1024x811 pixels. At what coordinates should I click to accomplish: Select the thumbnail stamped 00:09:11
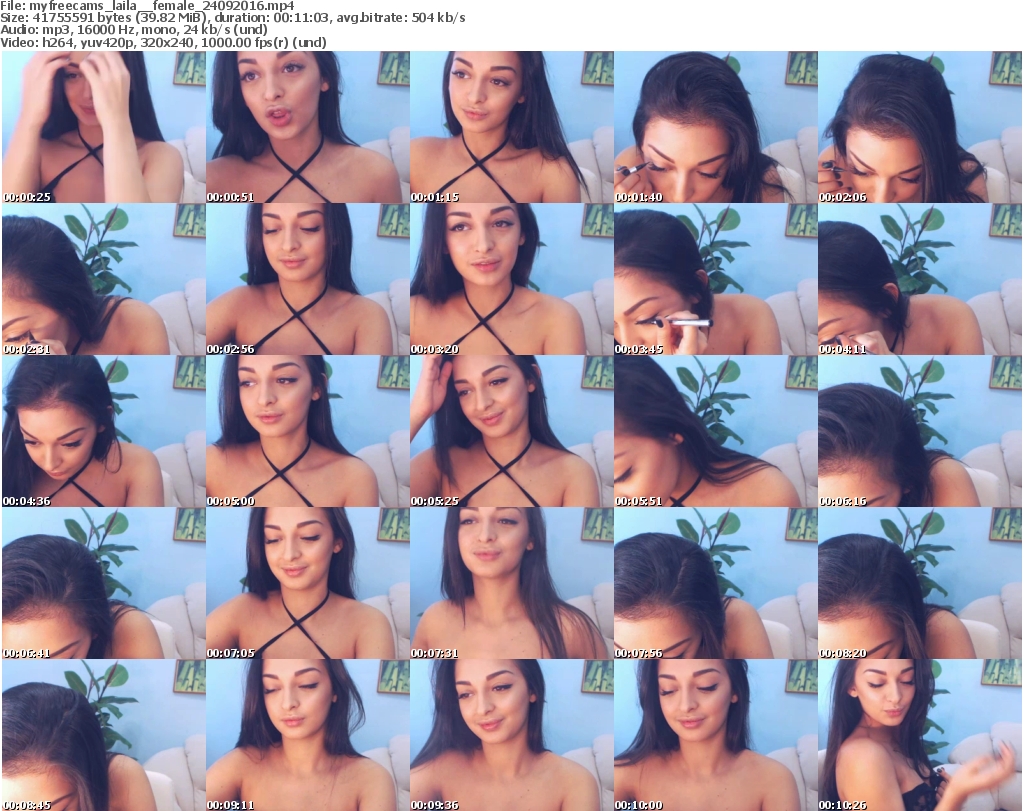(308, 735)
